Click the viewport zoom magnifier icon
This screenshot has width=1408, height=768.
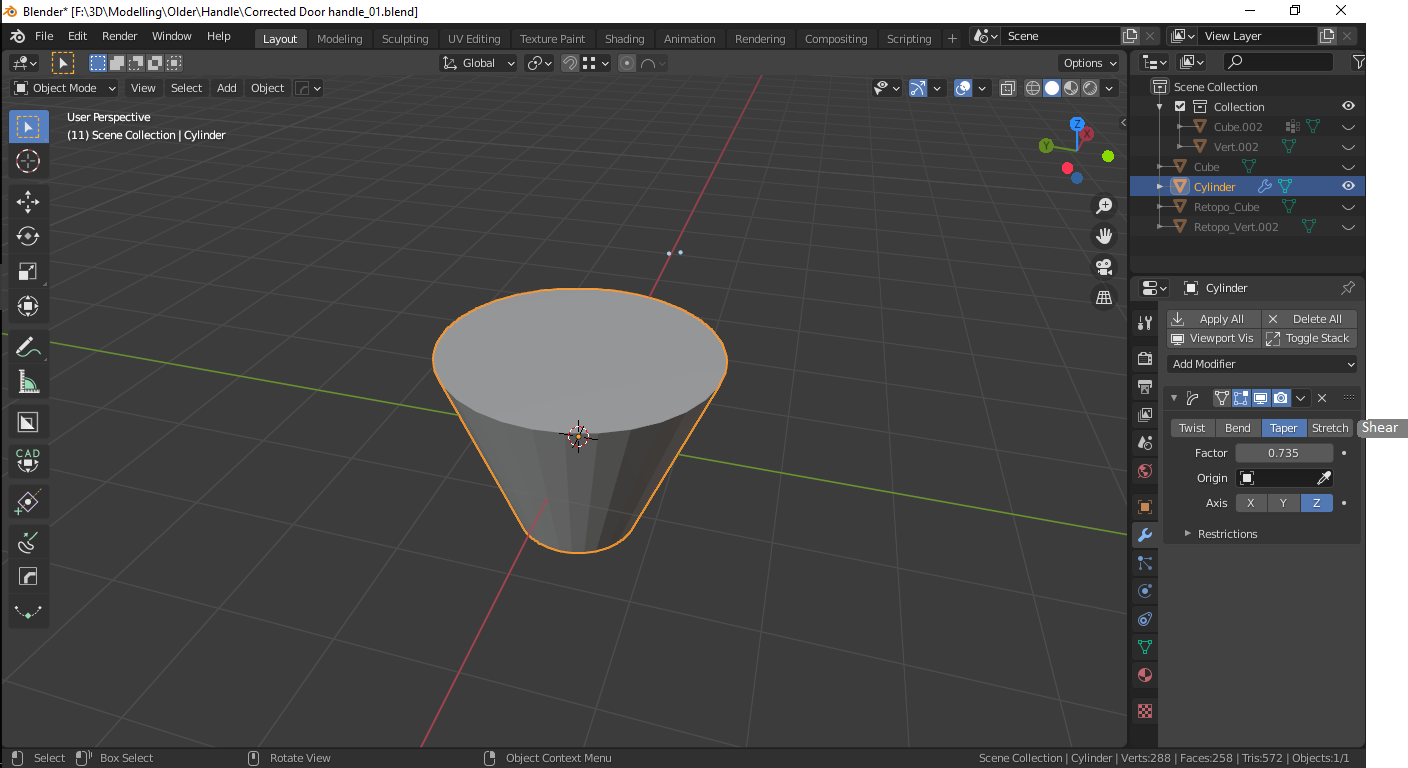(1104, 206)
